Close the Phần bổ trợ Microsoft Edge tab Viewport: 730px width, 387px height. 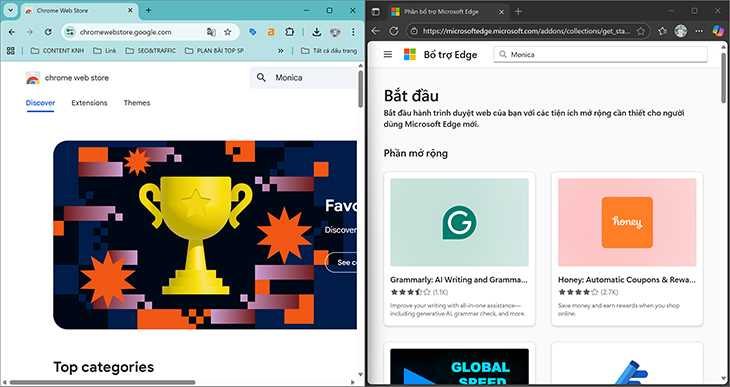[x=501, y=12]
